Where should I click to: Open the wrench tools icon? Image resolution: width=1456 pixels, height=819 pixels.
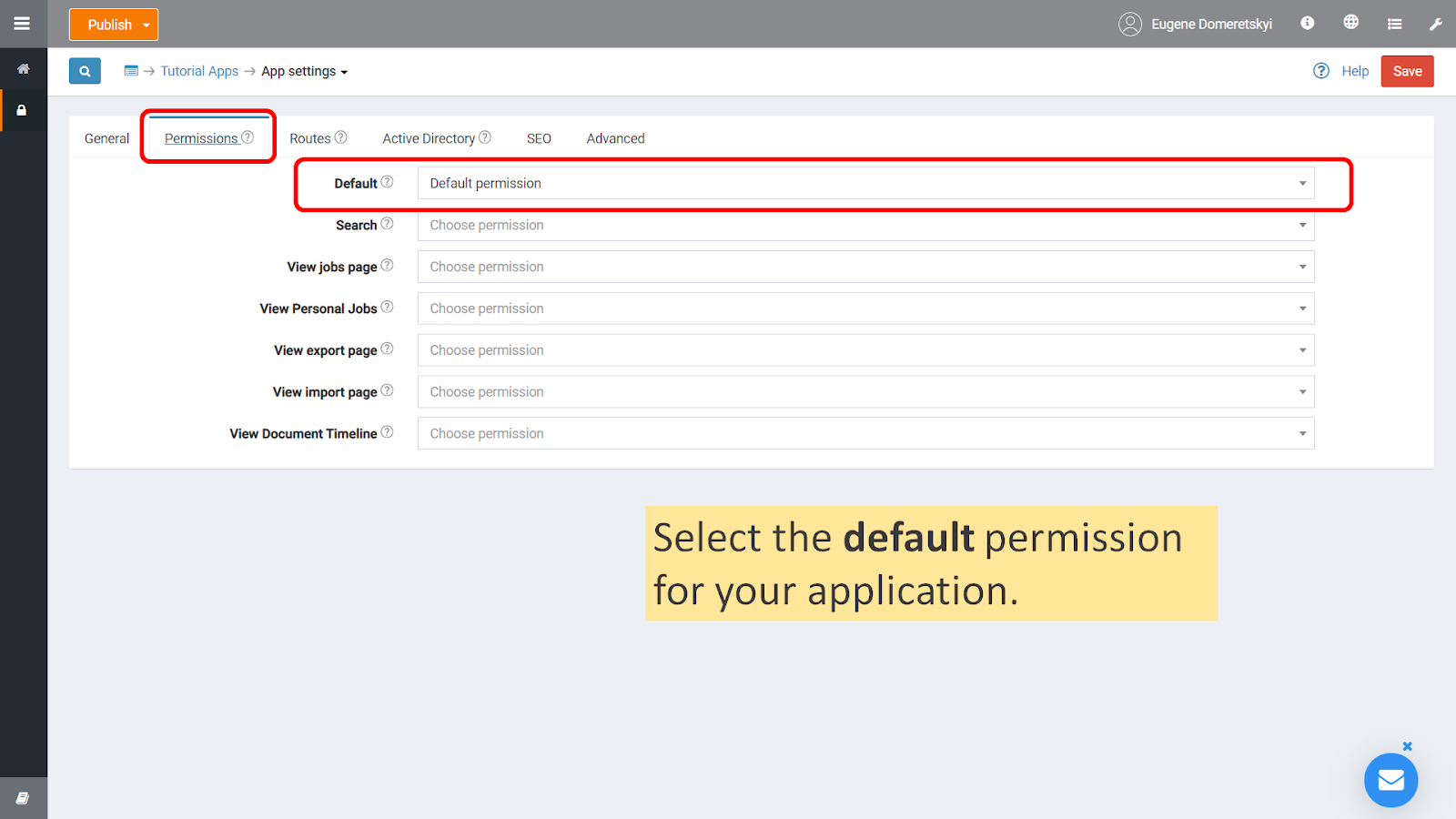1436,24
